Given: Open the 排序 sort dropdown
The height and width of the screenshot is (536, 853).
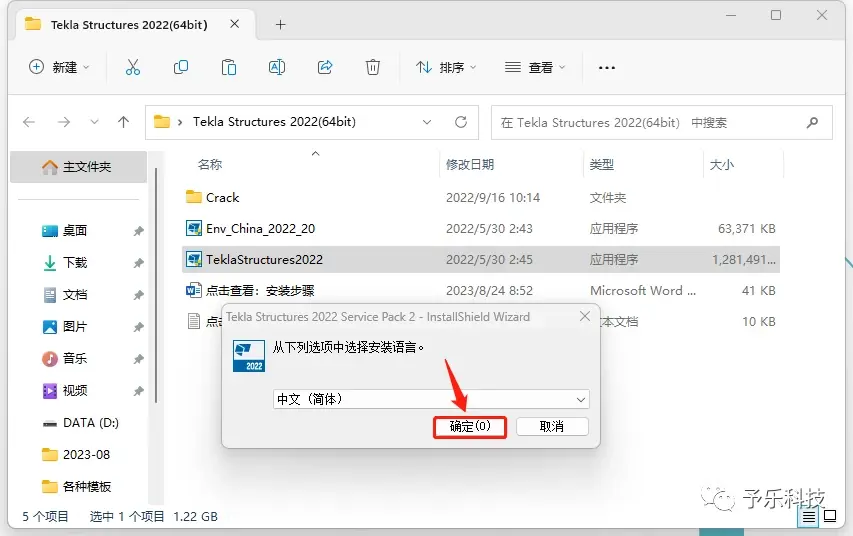Looking at the screenshot, I should (446, 67).
